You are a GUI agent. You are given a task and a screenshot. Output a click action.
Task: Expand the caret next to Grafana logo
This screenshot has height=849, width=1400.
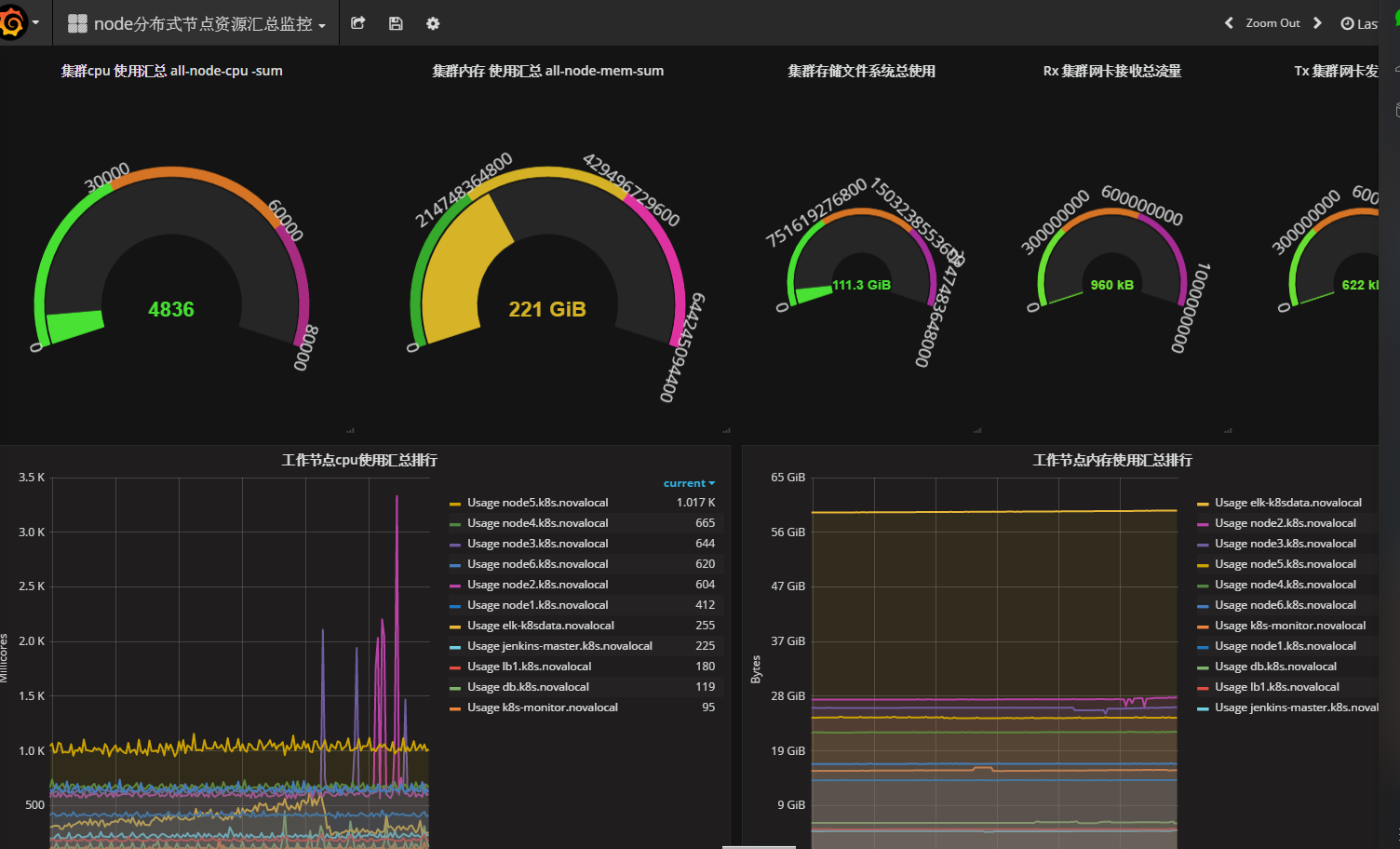(x=35, y=22)
